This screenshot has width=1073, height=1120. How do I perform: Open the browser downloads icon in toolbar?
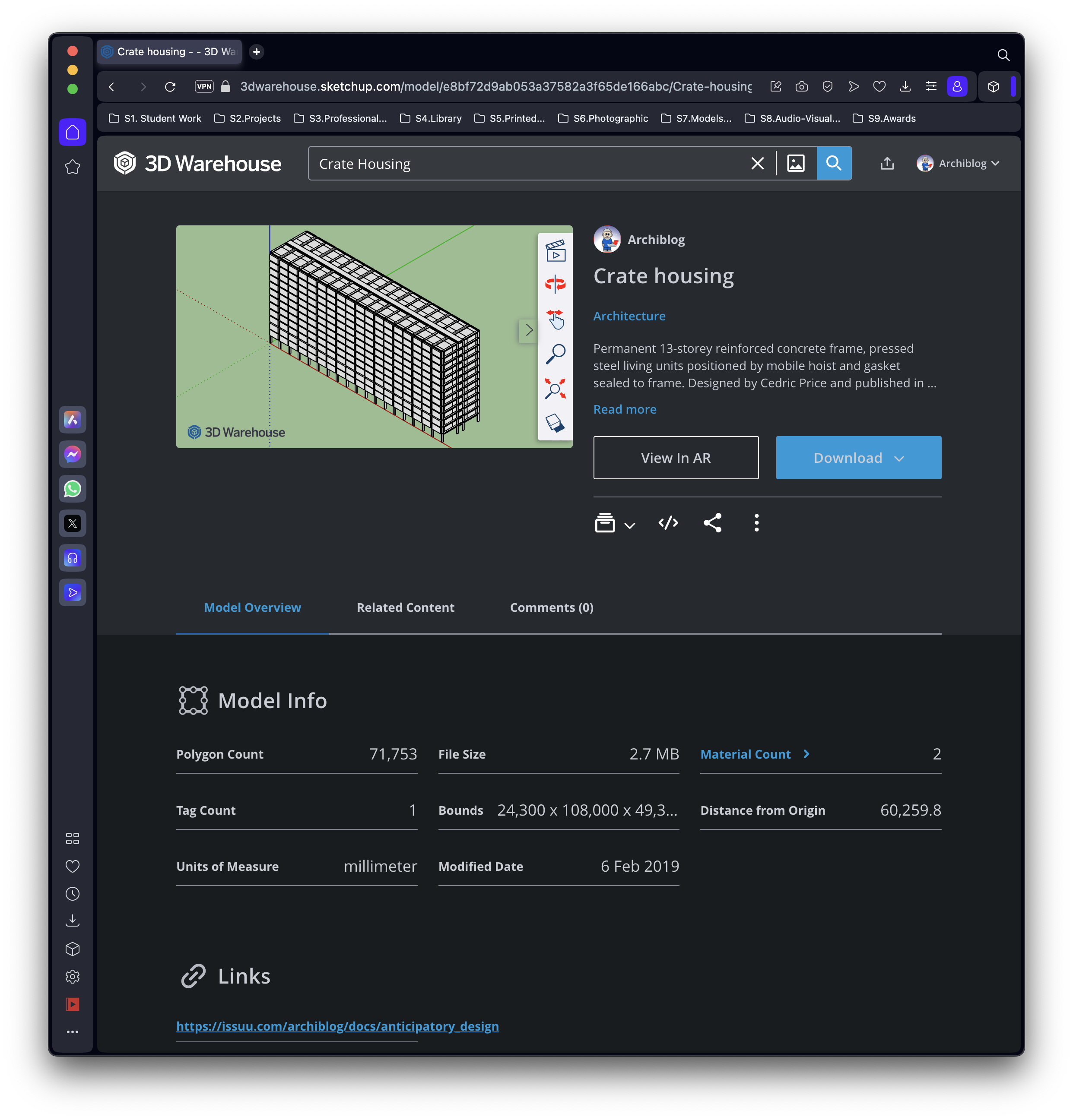pyautogui.click(x=905, y=86)
